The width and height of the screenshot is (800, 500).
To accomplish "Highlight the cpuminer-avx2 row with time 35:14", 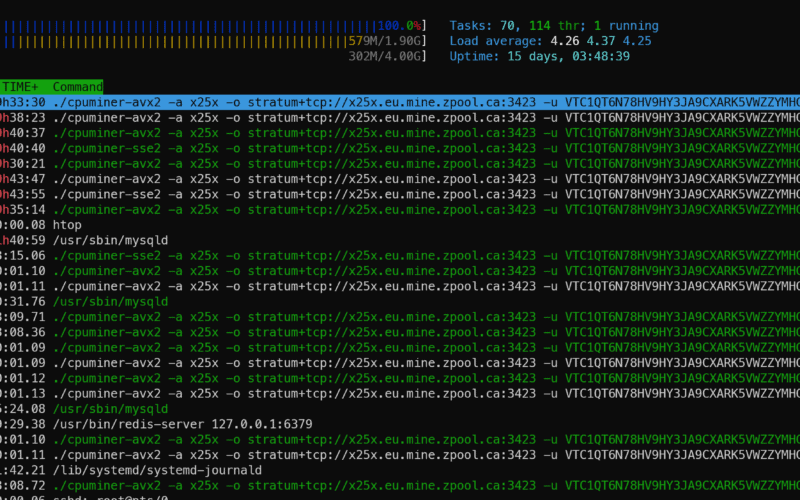I will (400, 210).
